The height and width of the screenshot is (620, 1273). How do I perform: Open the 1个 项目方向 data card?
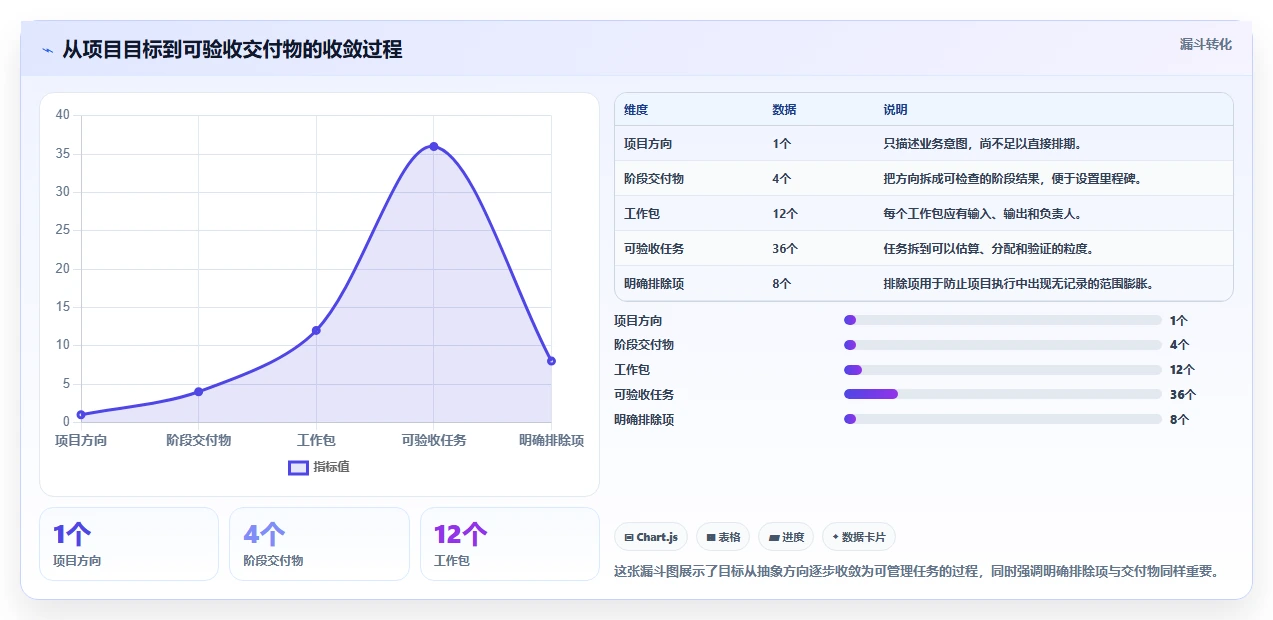point(129,544)
